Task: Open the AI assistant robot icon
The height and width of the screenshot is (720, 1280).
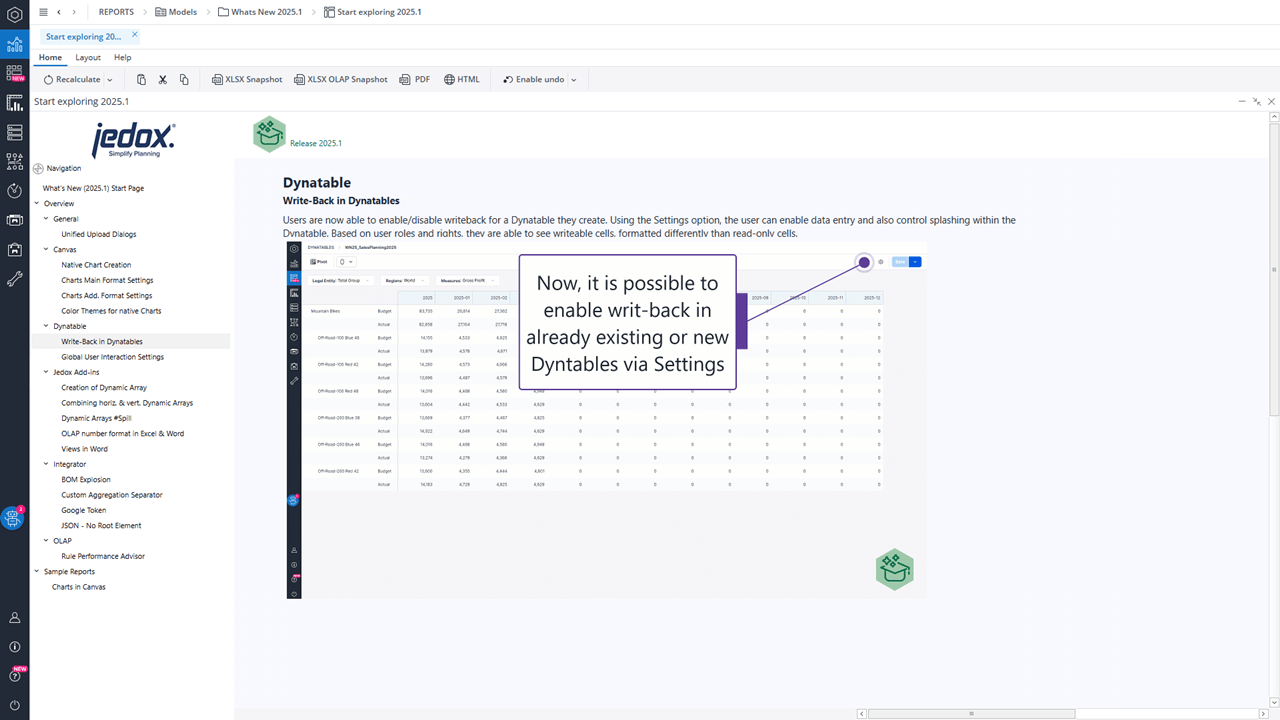Action: 12,518
